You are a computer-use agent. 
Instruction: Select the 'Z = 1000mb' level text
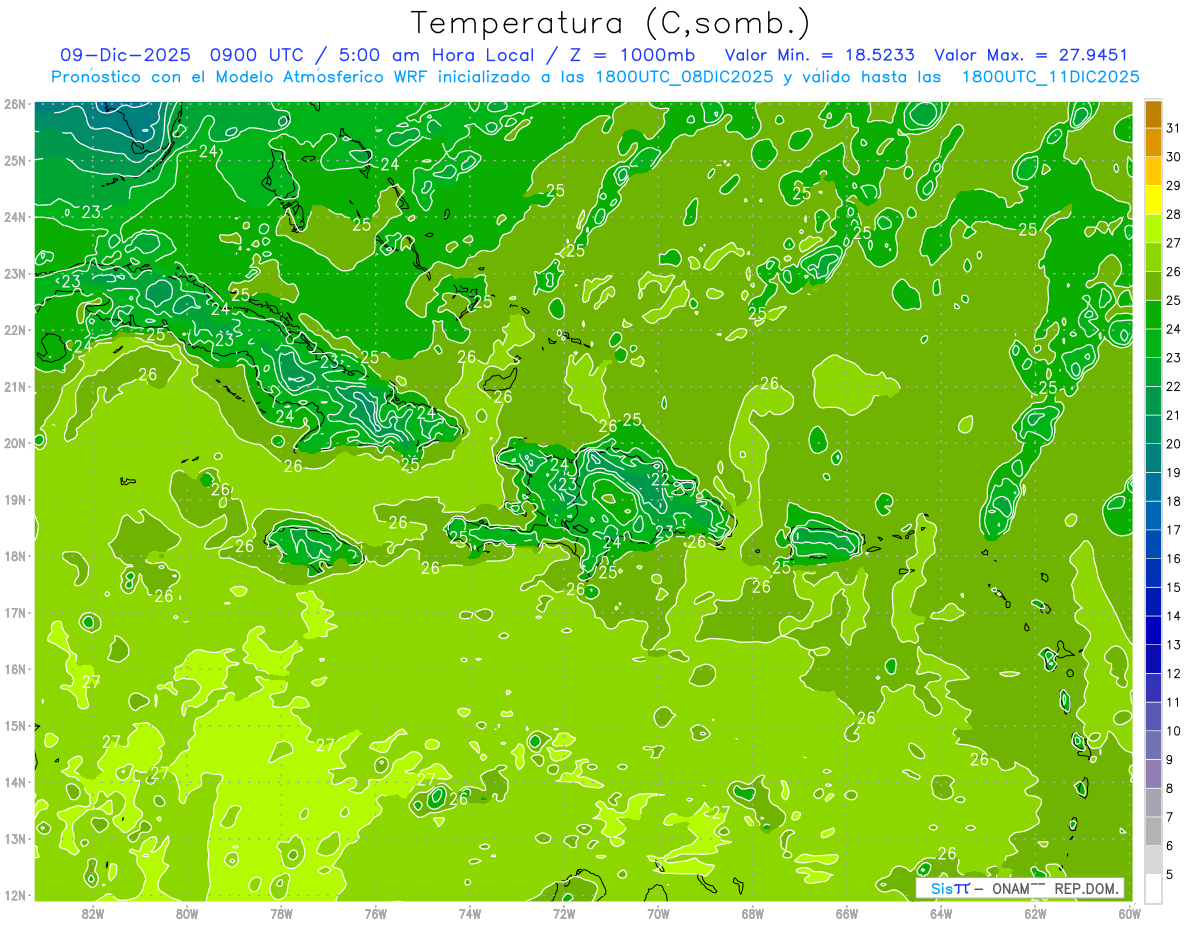633,56
